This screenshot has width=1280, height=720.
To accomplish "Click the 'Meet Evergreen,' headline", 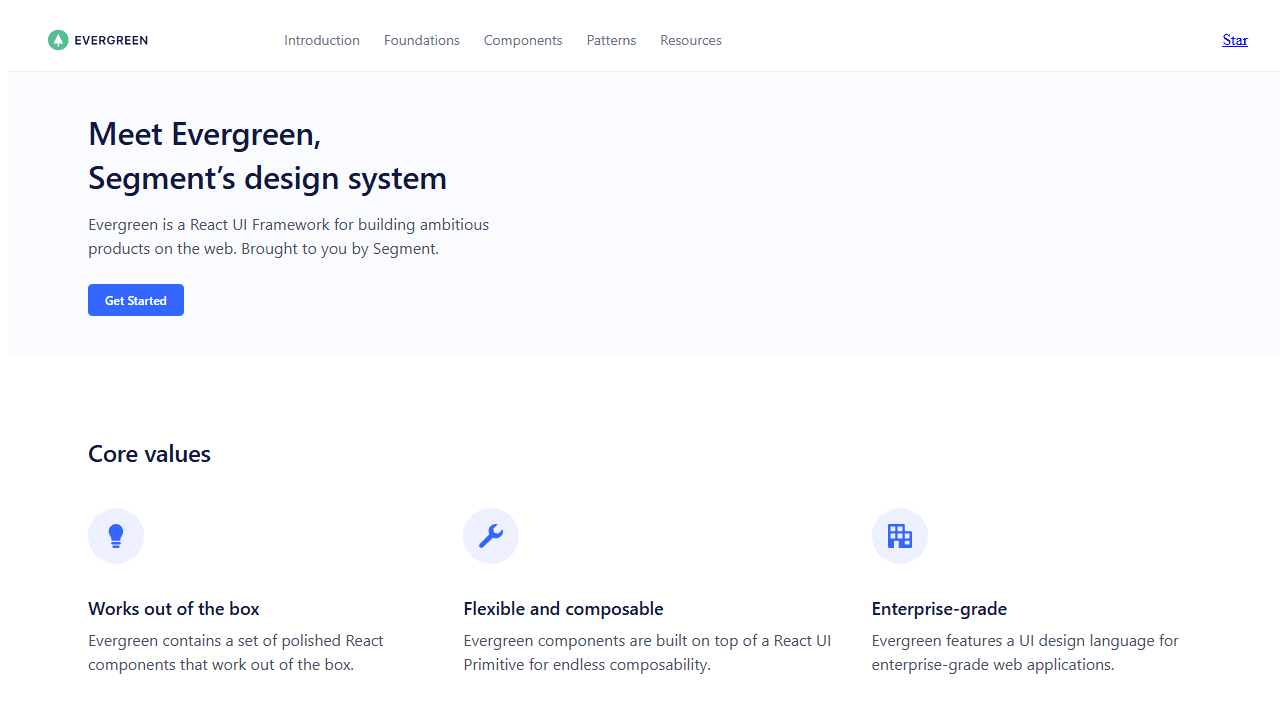I will pos(204,134).
